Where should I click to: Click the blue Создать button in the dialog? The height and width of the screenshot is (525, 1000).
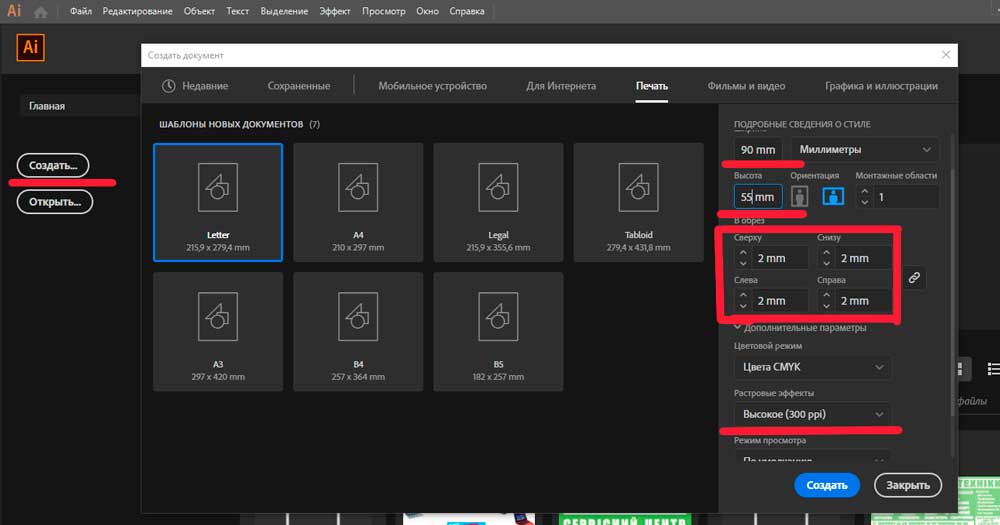(x=827, y=485)
